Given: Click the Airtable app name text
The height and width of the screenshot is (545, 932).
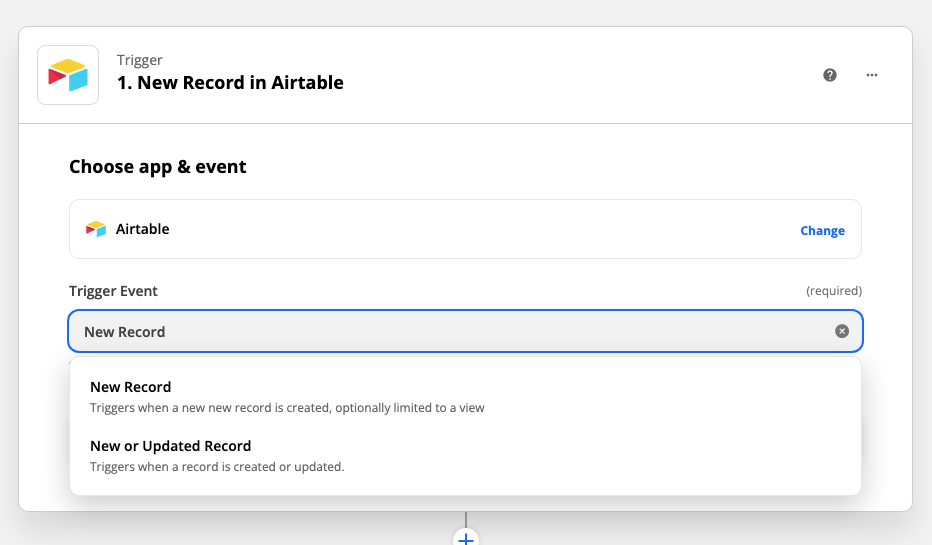Looking at the screenshot, I should tap(143, 229).
